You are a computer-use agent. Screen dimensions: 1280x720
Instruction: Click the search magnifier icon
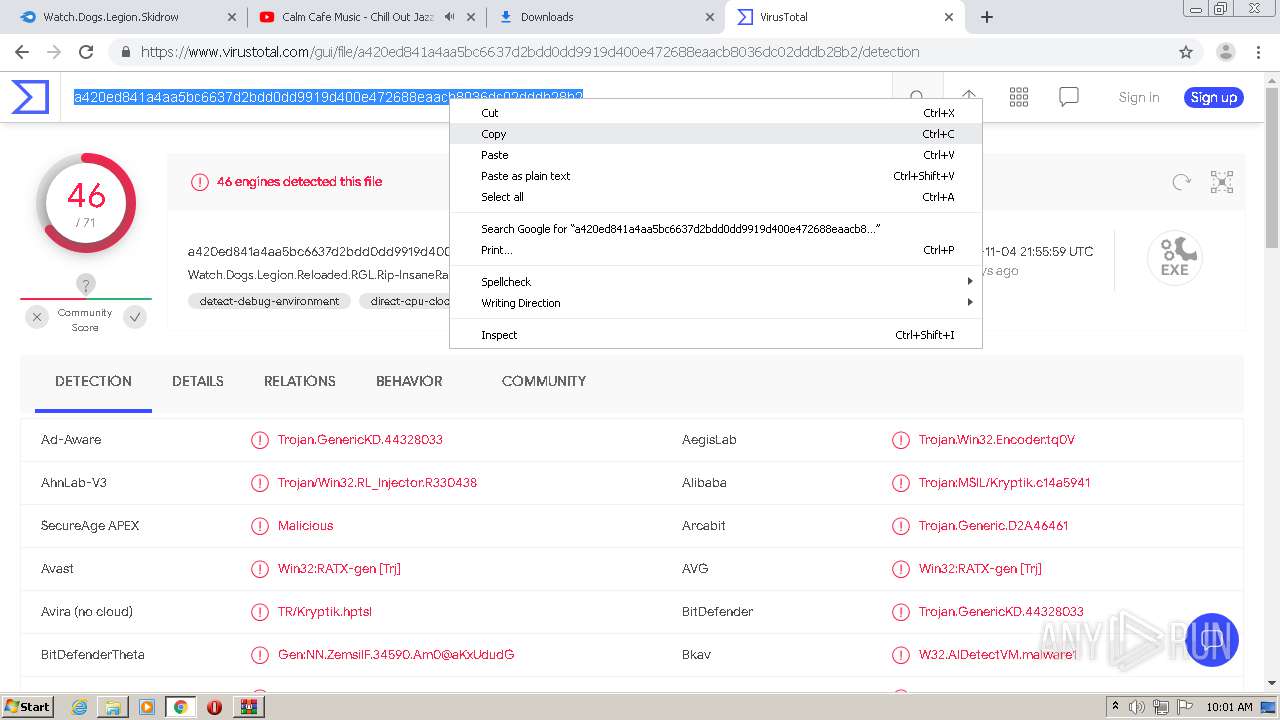(917, 97)
